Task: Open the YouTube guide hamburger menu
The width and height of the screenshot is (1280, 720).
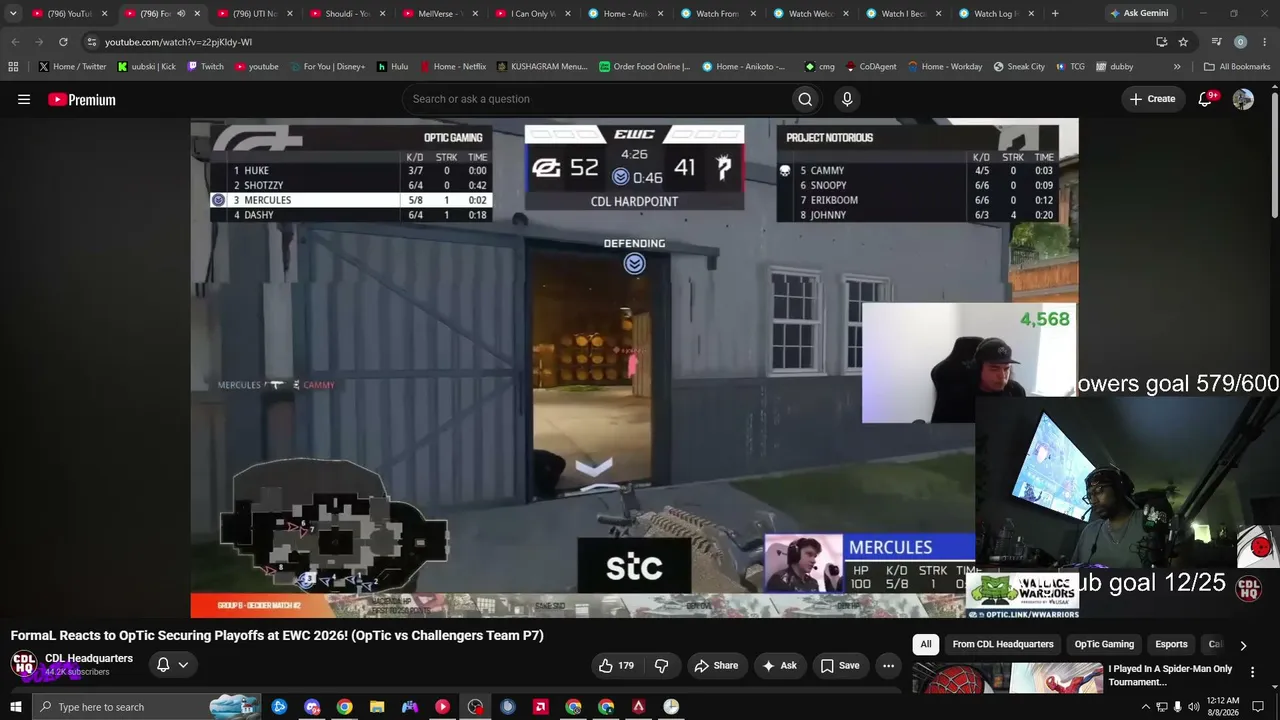Action: point(24,99)
